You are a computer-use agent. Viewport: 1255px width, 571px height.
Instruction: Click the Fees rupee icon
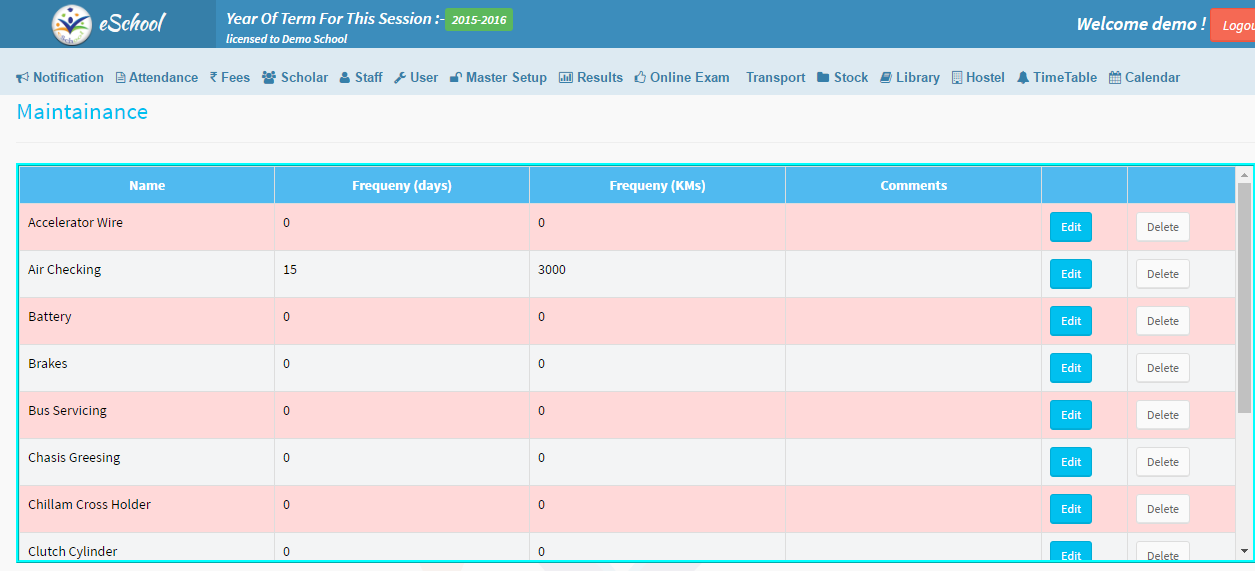point(214,78)
